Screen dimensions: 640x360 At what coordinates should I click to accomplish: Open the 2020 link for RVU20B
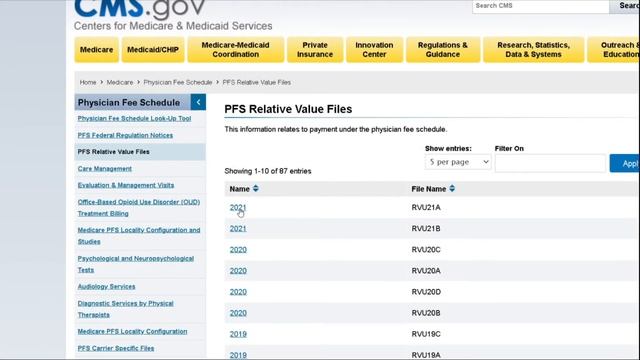238,313
